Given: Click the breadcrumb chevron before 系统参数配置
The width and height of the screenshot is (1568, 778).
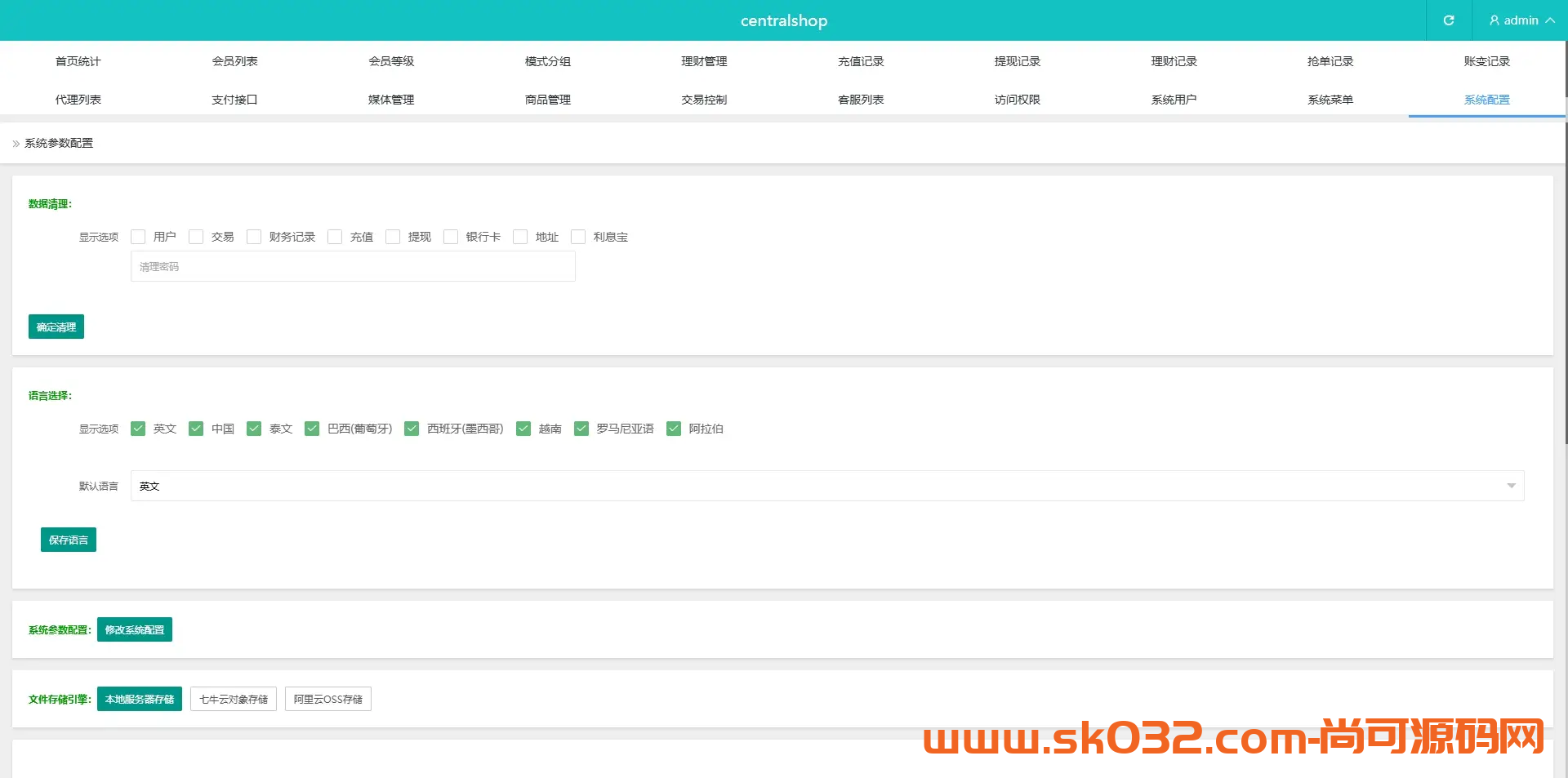Looking at the screenshot, I should pos(16,144).
